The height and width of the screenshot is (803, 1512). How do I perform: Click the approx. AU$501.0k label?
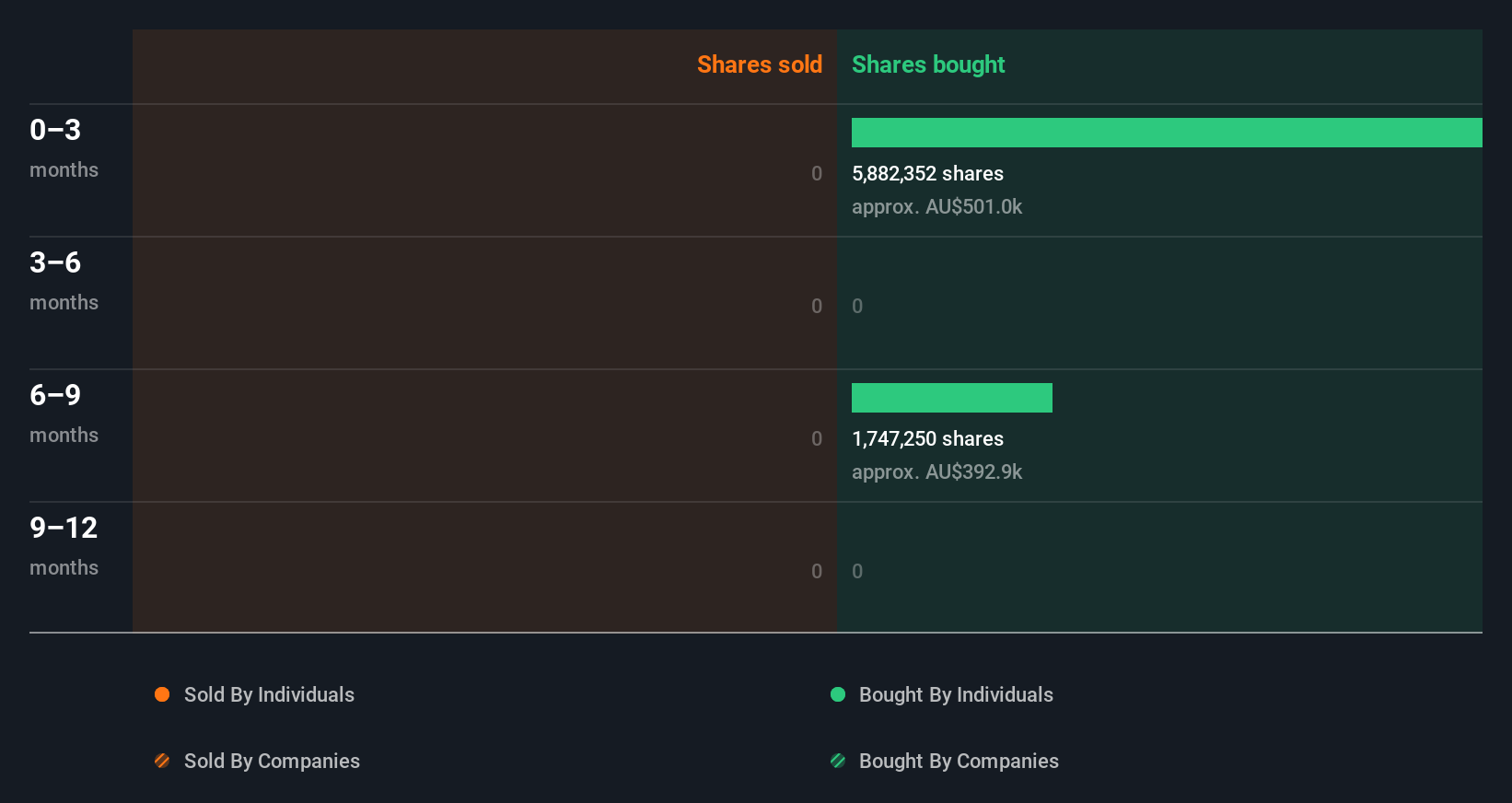(x=936, y=206)
